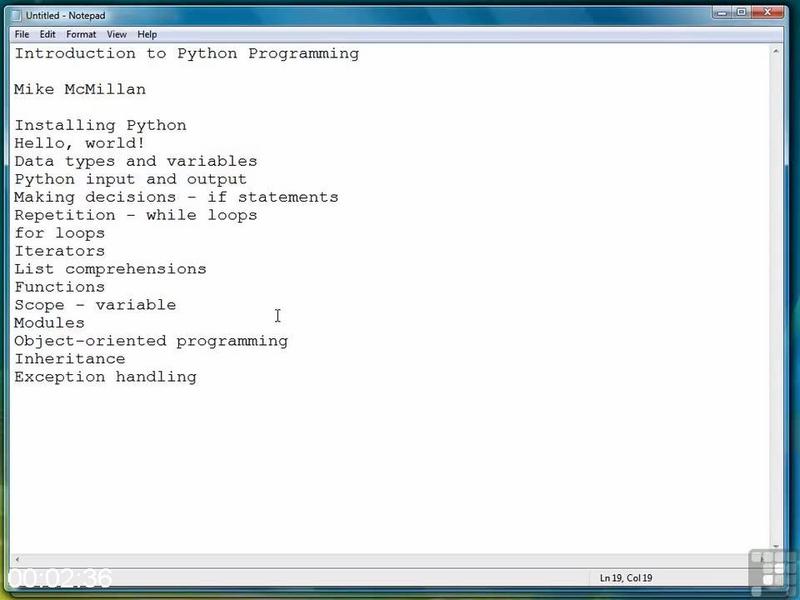800x600 pixels.
Task: Click the 'List comprehensions' line
Action: [x=110, y=269]
